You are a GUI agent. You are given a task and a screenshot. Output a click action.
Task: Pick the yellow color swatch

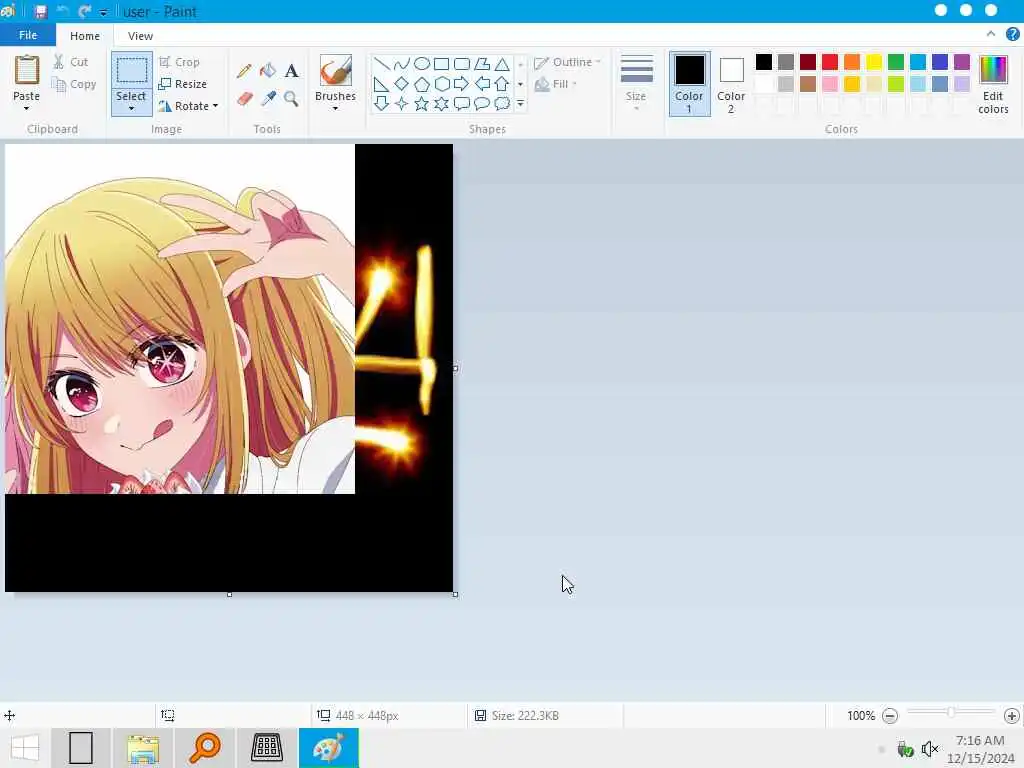click(874, 62)
